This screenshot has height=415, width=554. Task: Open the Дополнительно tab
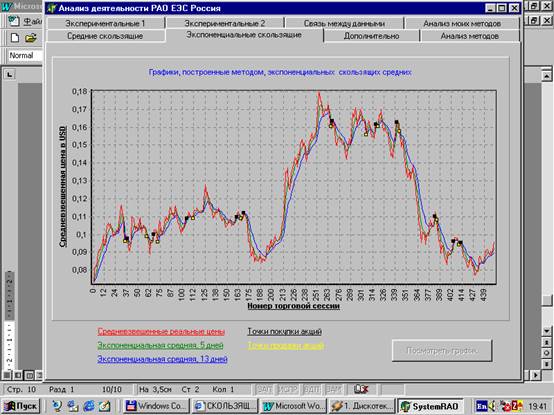click(x=372, y=36)
